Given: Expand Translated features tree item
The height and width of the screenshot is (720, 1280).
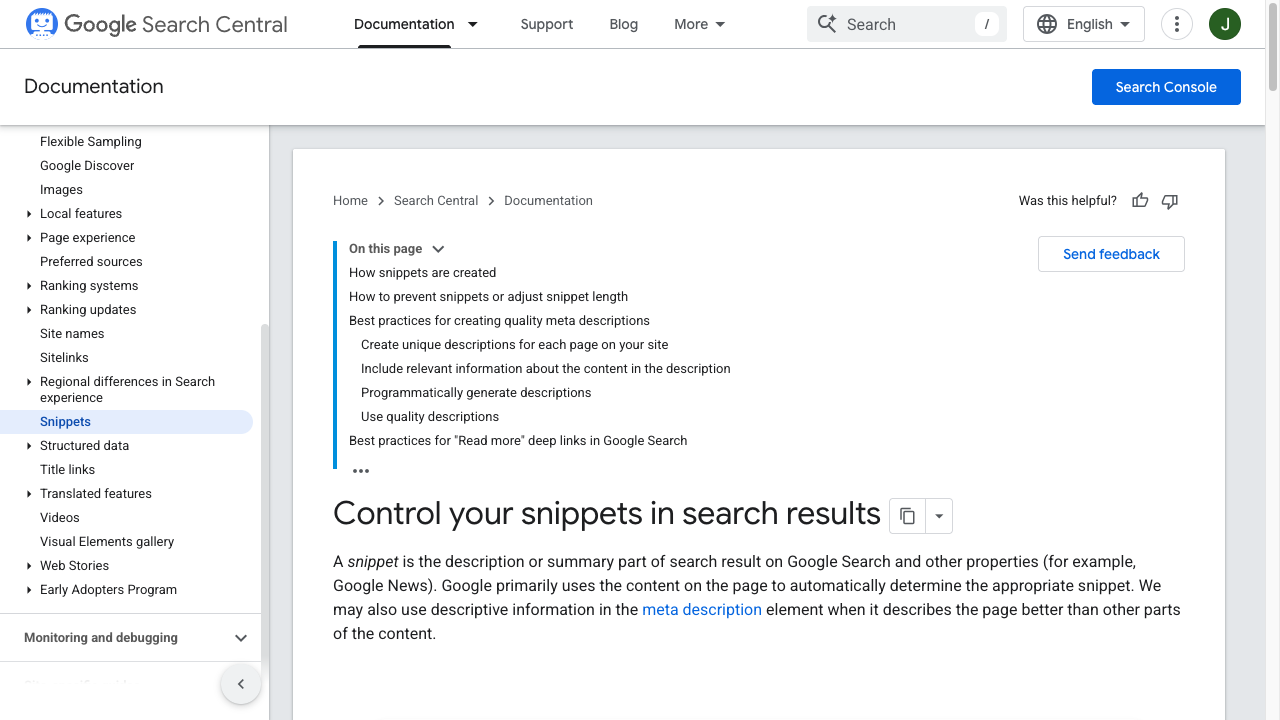Looking at the screenshot, I should point(29,494).
